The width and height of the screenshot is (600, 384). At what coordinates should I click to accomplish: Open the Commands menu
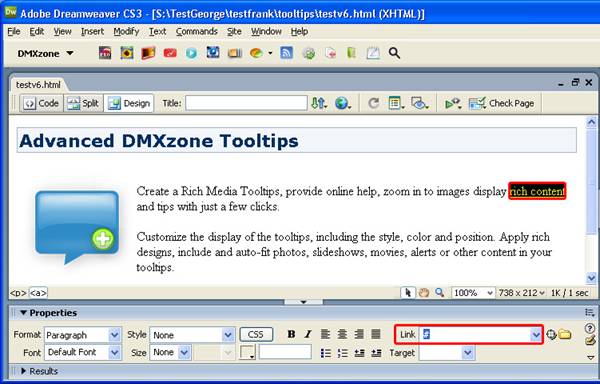(x=197, y=31)
